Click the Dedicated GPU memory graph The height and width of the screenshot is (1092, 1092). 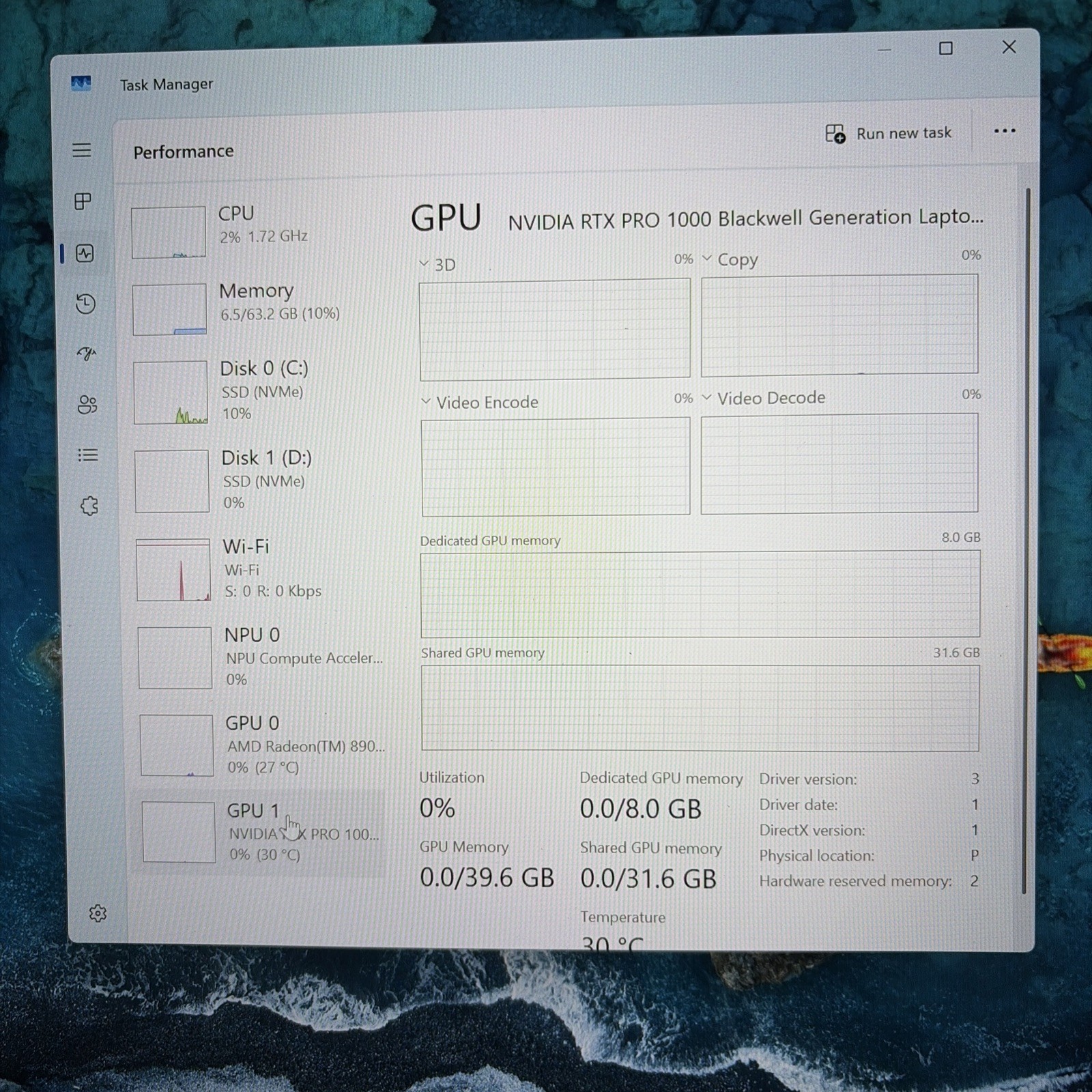(x=700, y=594)
